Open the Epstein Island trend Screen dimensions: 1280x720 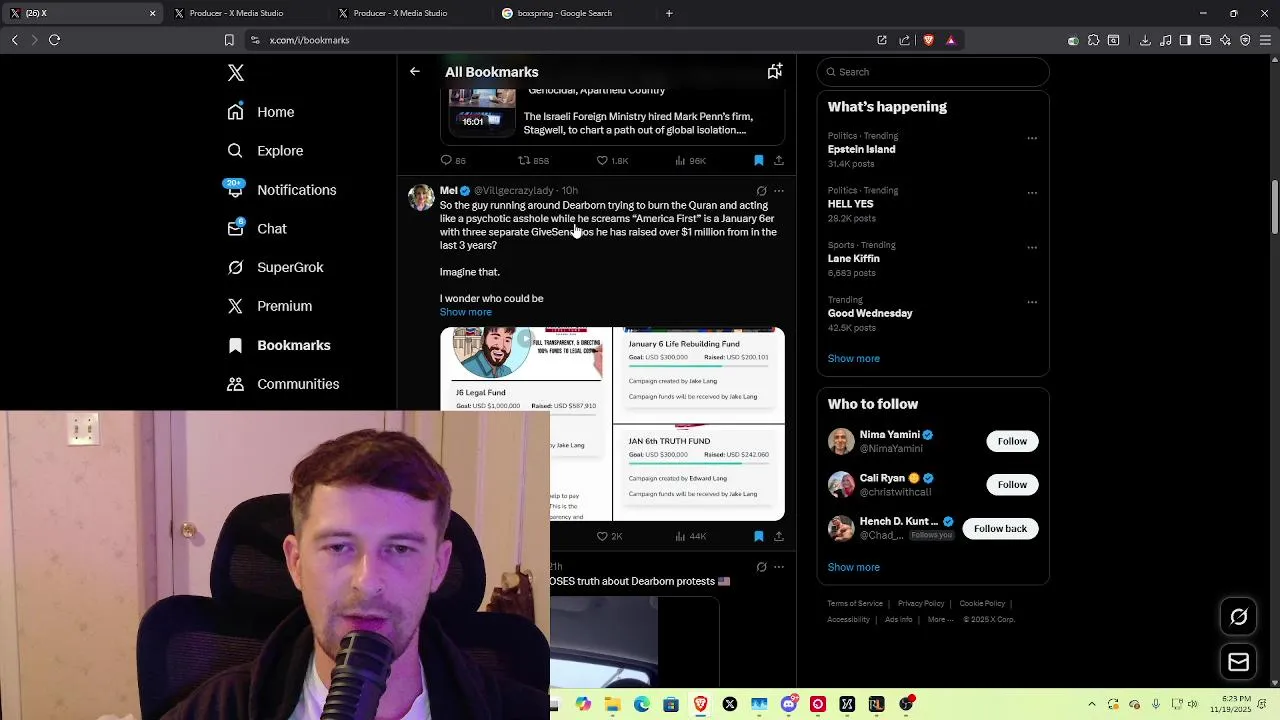861,149
